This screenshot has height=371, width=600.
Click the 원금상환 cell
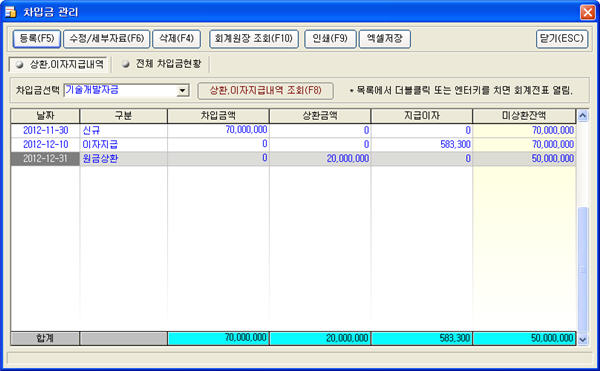click(x=123, y=159)
